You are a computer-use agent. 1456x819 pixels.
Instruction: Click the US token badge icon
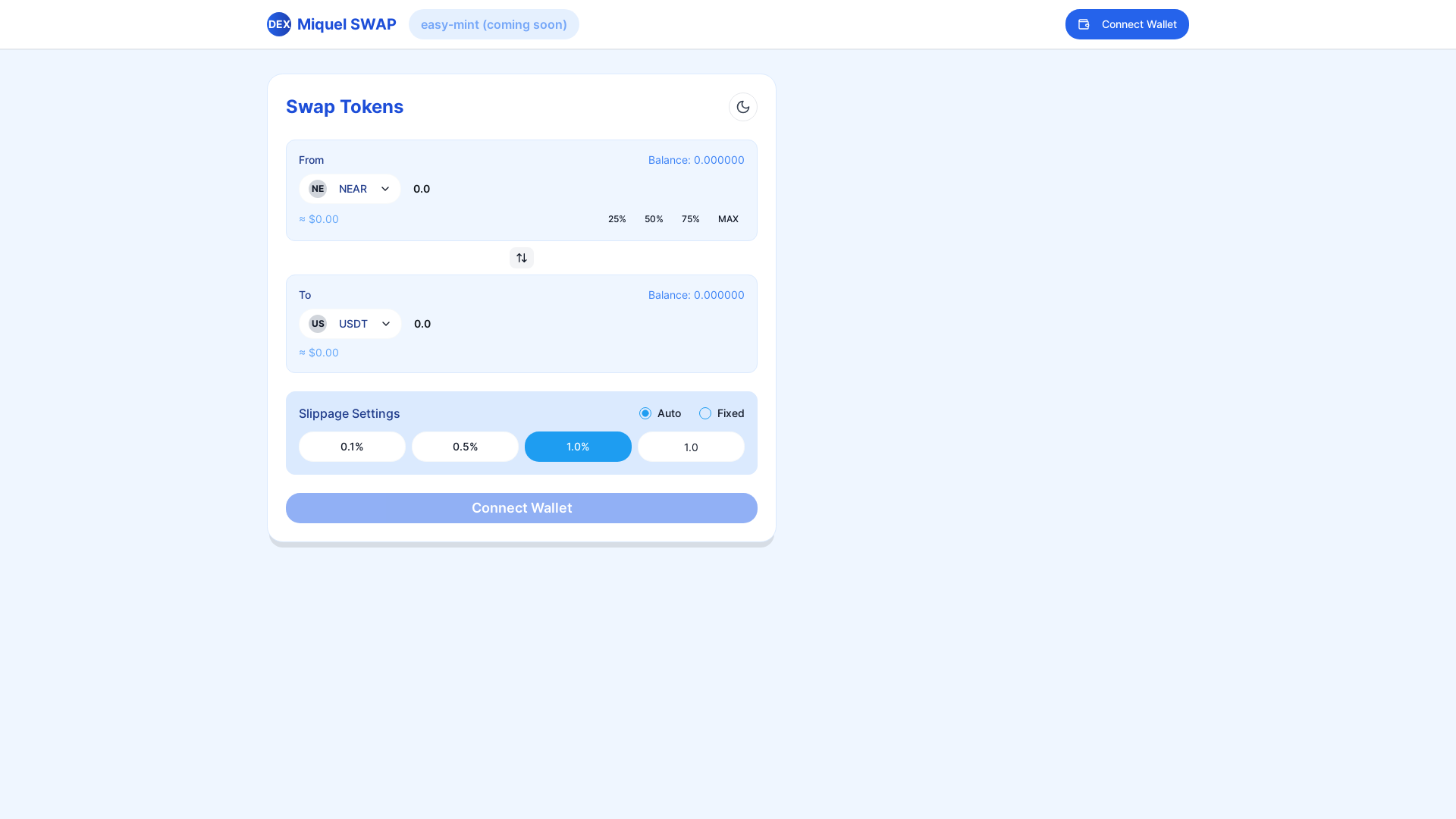click(x=318, y=324)
